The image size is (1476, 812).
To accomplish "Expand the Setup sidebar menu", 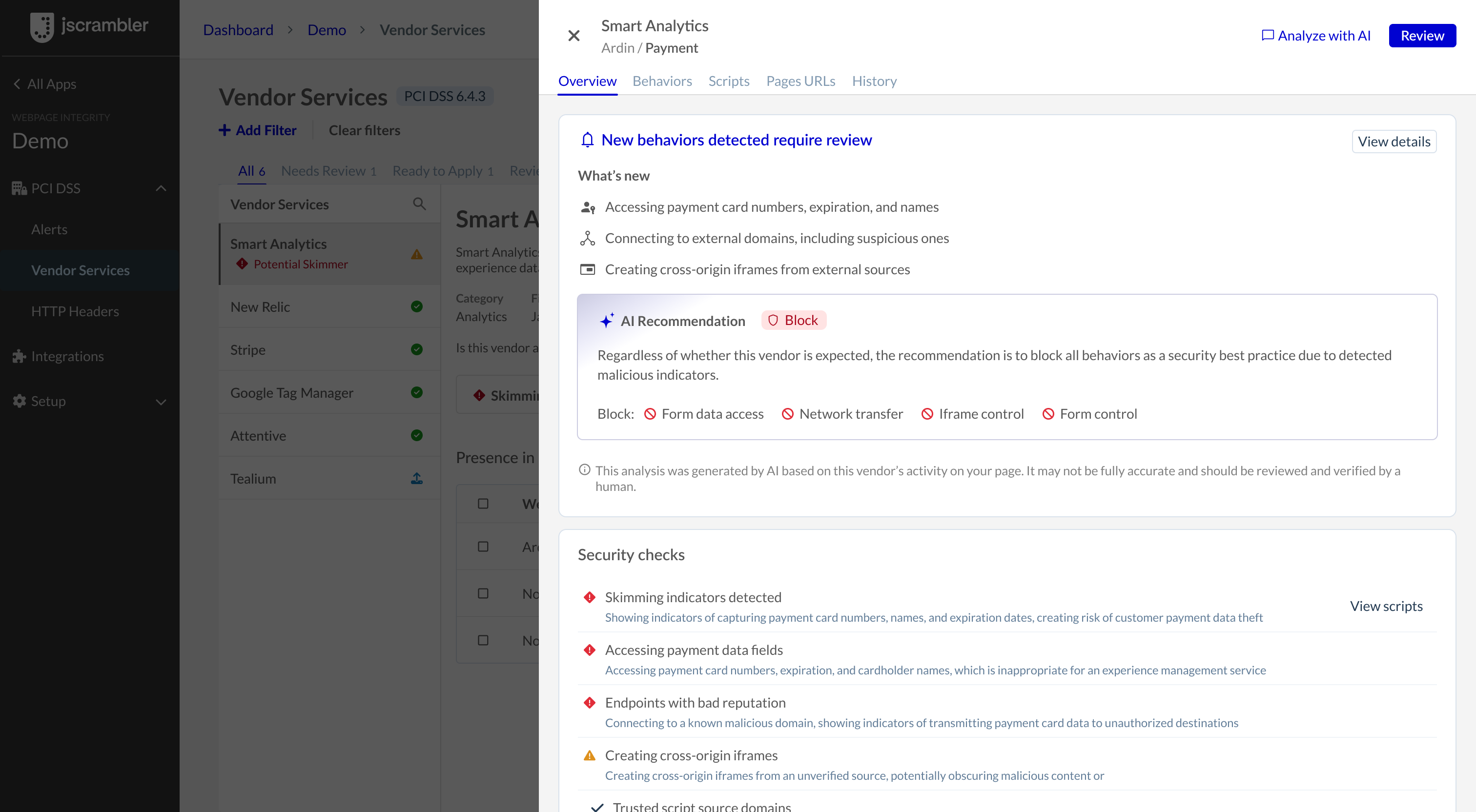I will [x=161, y=402].
